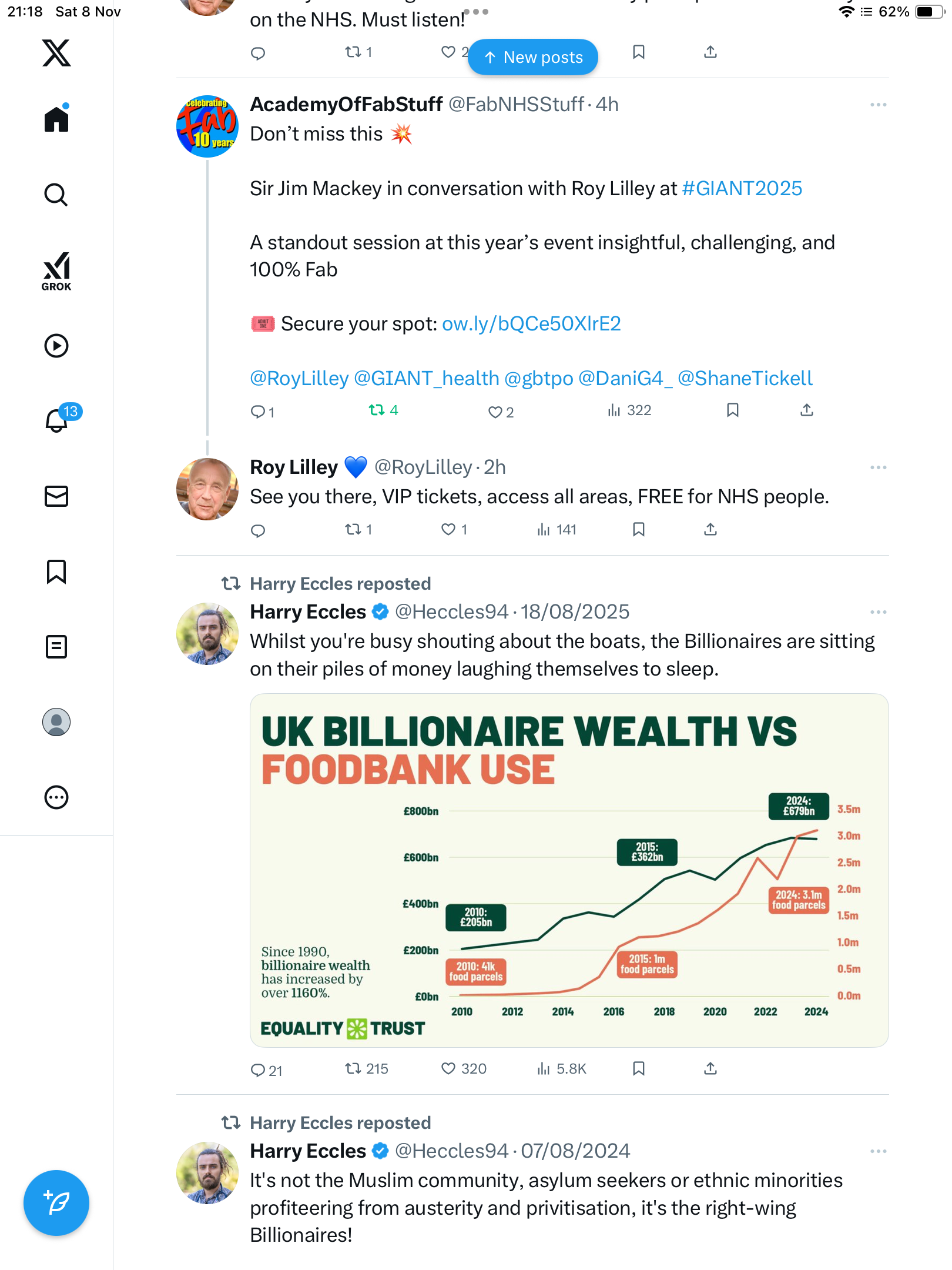This screenshot has height=1270, width=952.
Task: Open the ow.ly ticket link
Action: [531, 324]
